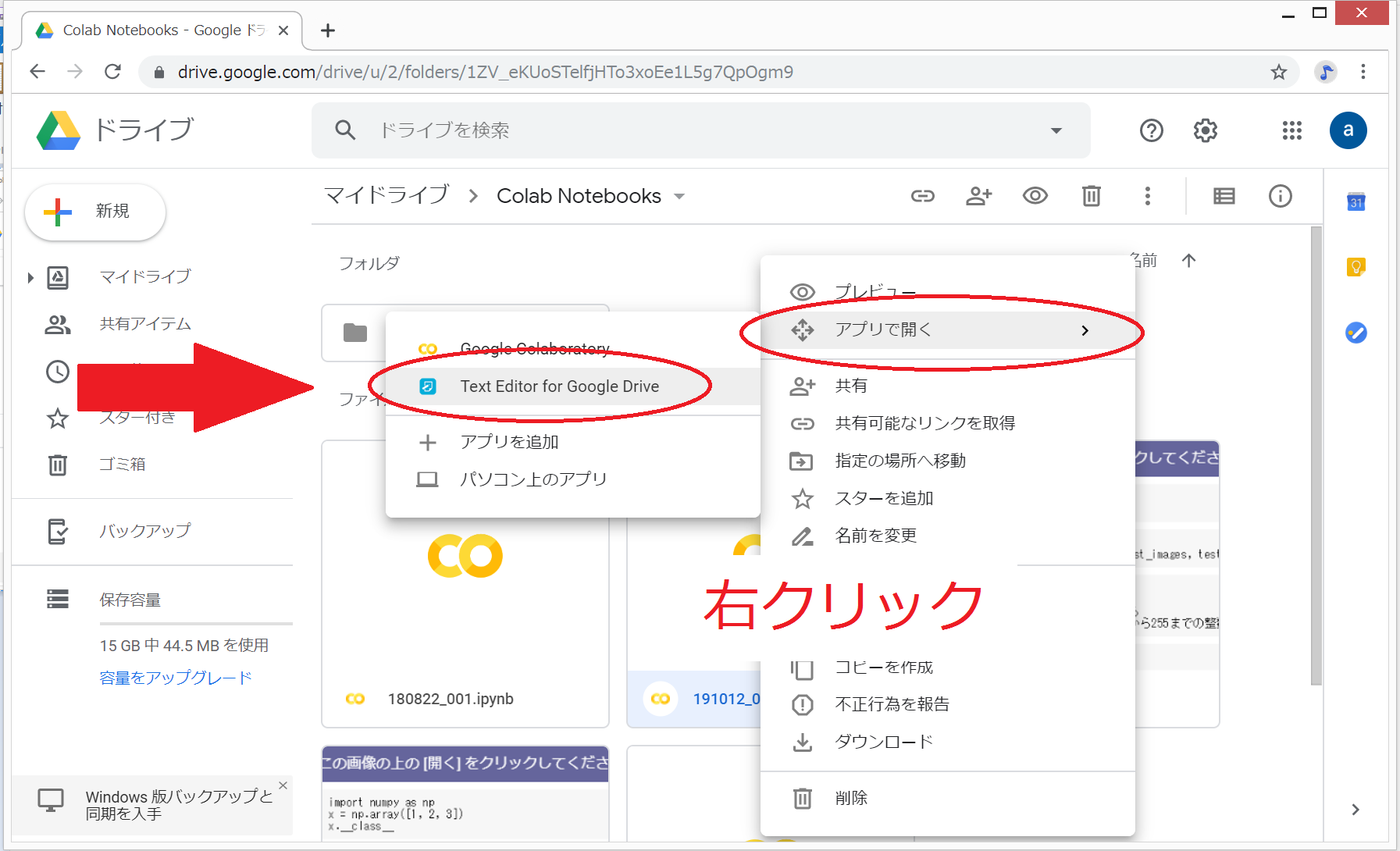The width and height of the screenshot is (1400, 851).
Task: Click the trash icon in the toolbar
Action: tap(1091, 196)
